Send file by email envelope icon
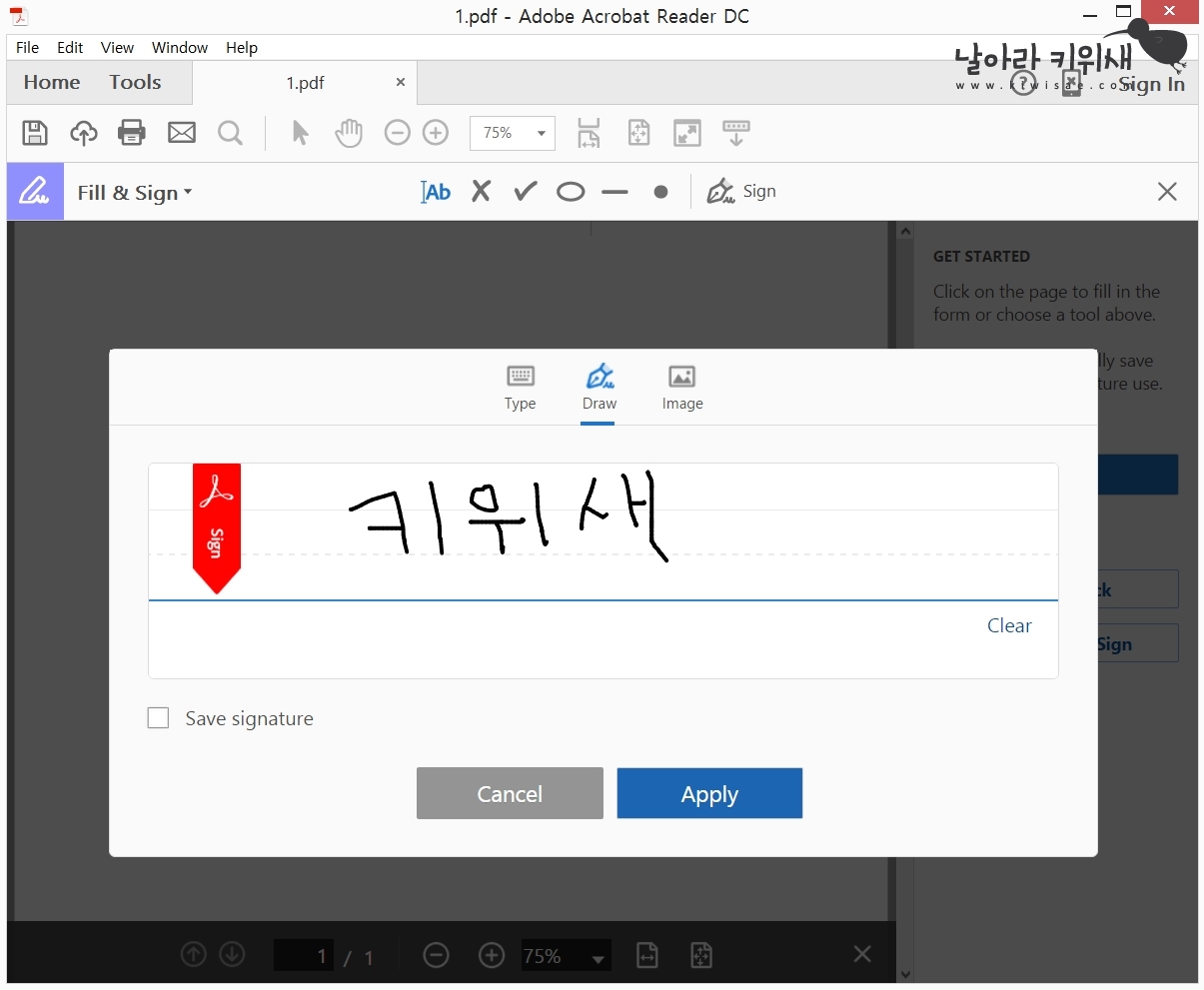 [x=182, y=133]
